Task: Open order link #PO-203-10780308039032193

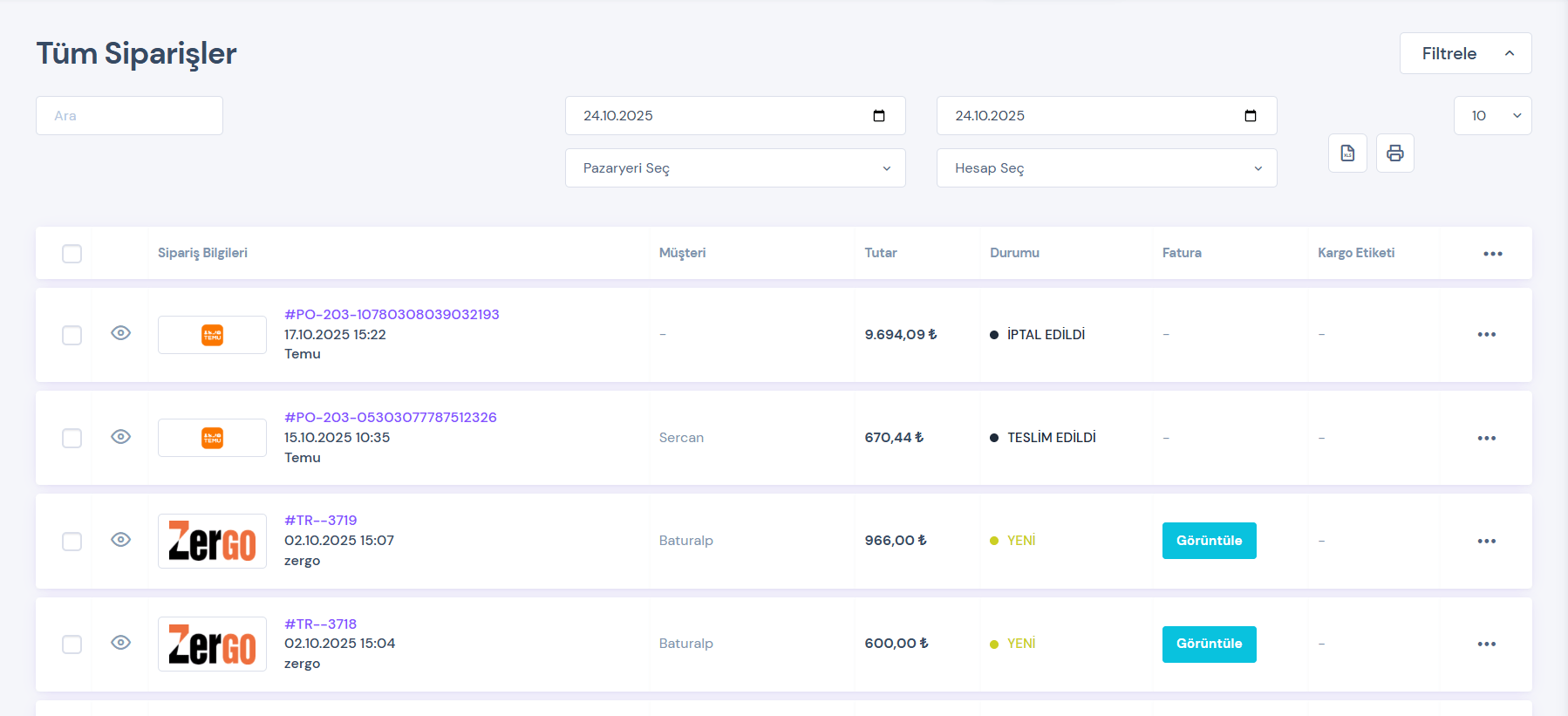Action: (x=392, y=314)
